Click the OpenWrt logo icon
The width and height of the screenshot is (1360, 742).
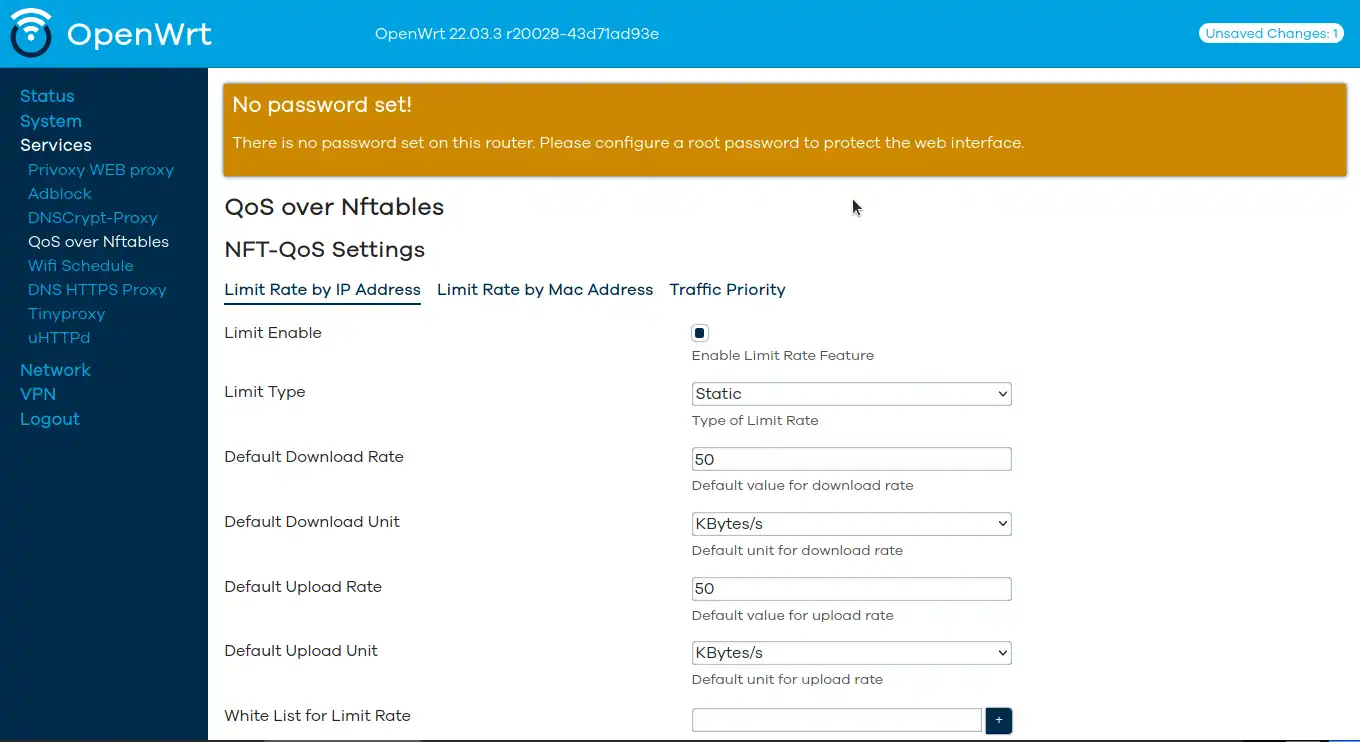(x=31, y=33)
